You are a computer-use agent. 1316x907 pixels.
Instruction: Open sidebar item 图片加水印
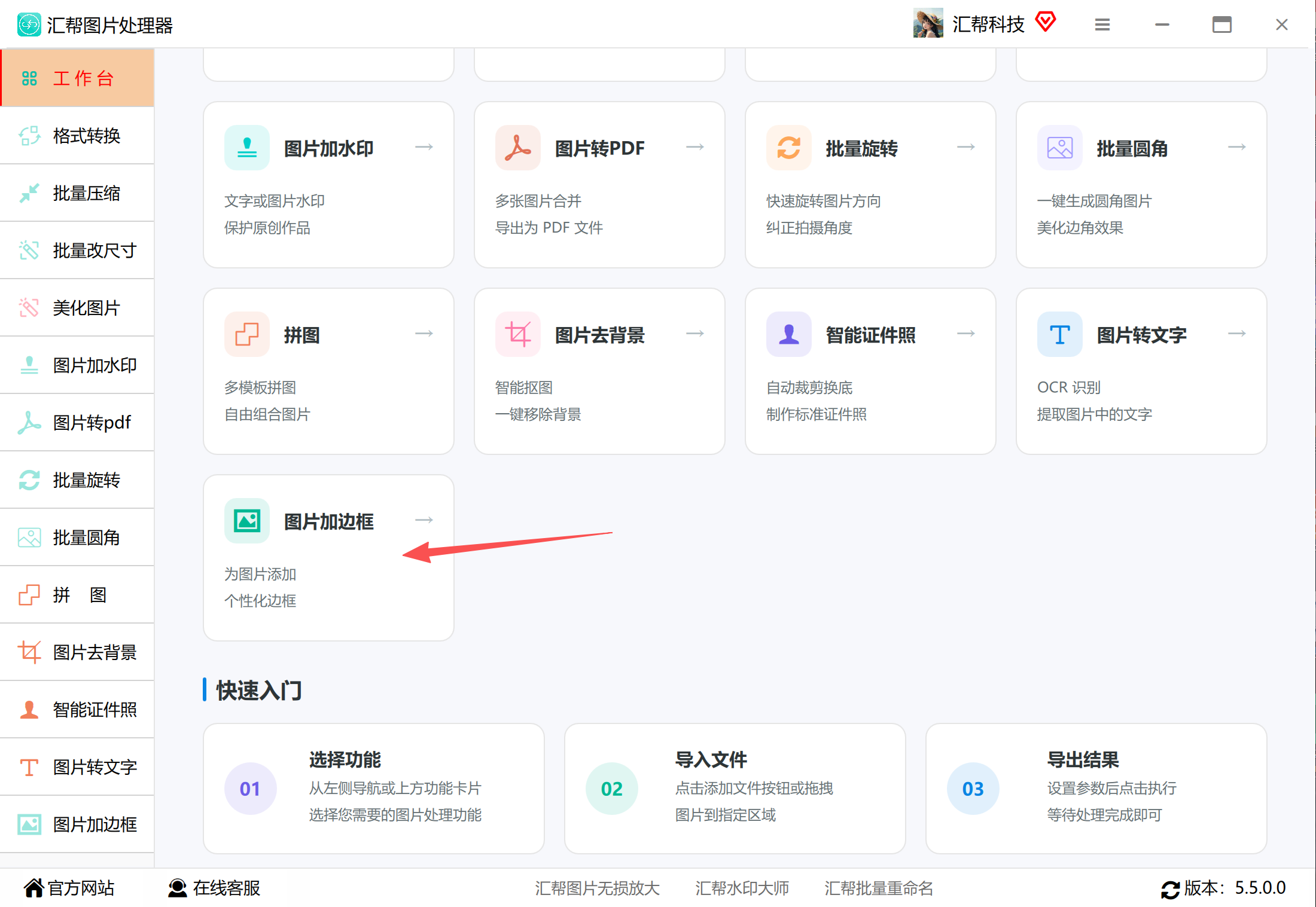pyautogui.click(x=77, y=365)
